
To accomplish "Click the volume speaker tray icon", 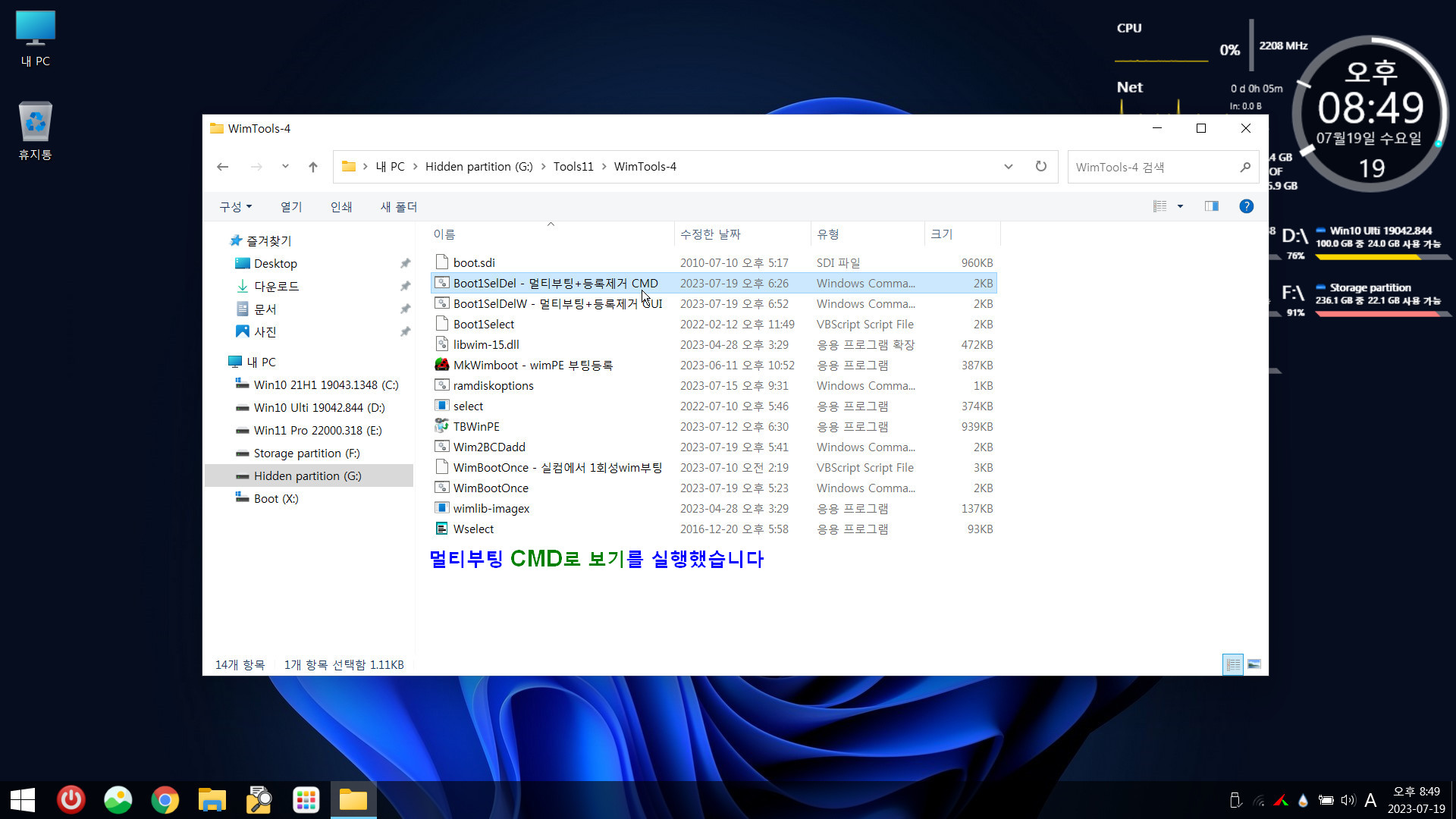I will coord(1348,800).
